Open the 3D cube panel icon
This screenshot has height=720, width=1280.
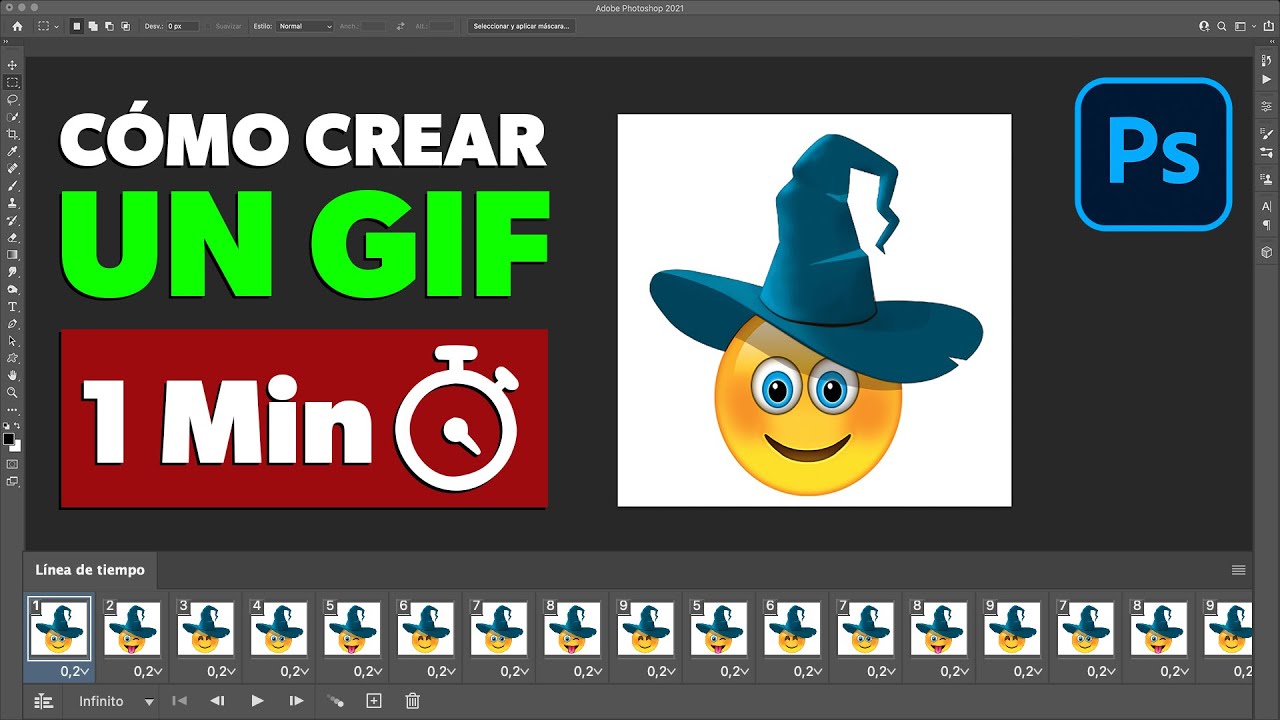click(x=1267, y=252)
